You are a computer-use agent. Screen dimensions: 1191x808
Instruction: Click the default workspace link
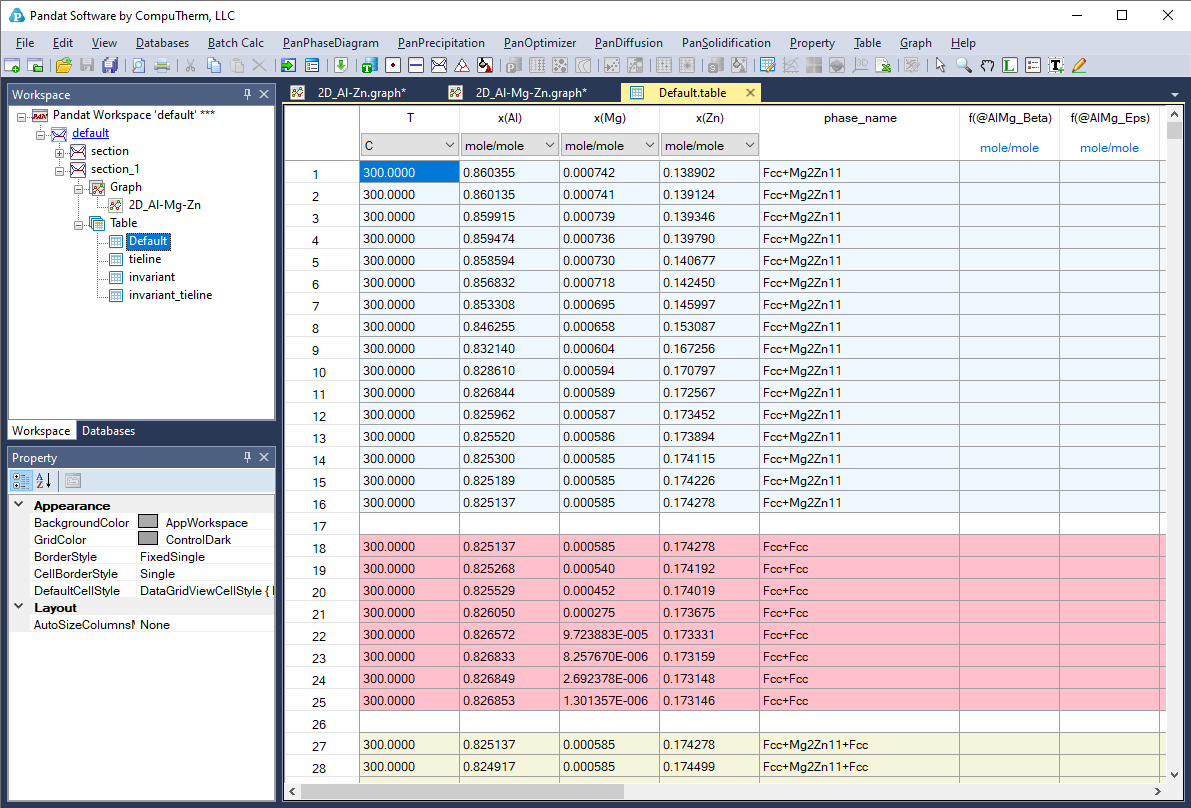pos(90,133)
